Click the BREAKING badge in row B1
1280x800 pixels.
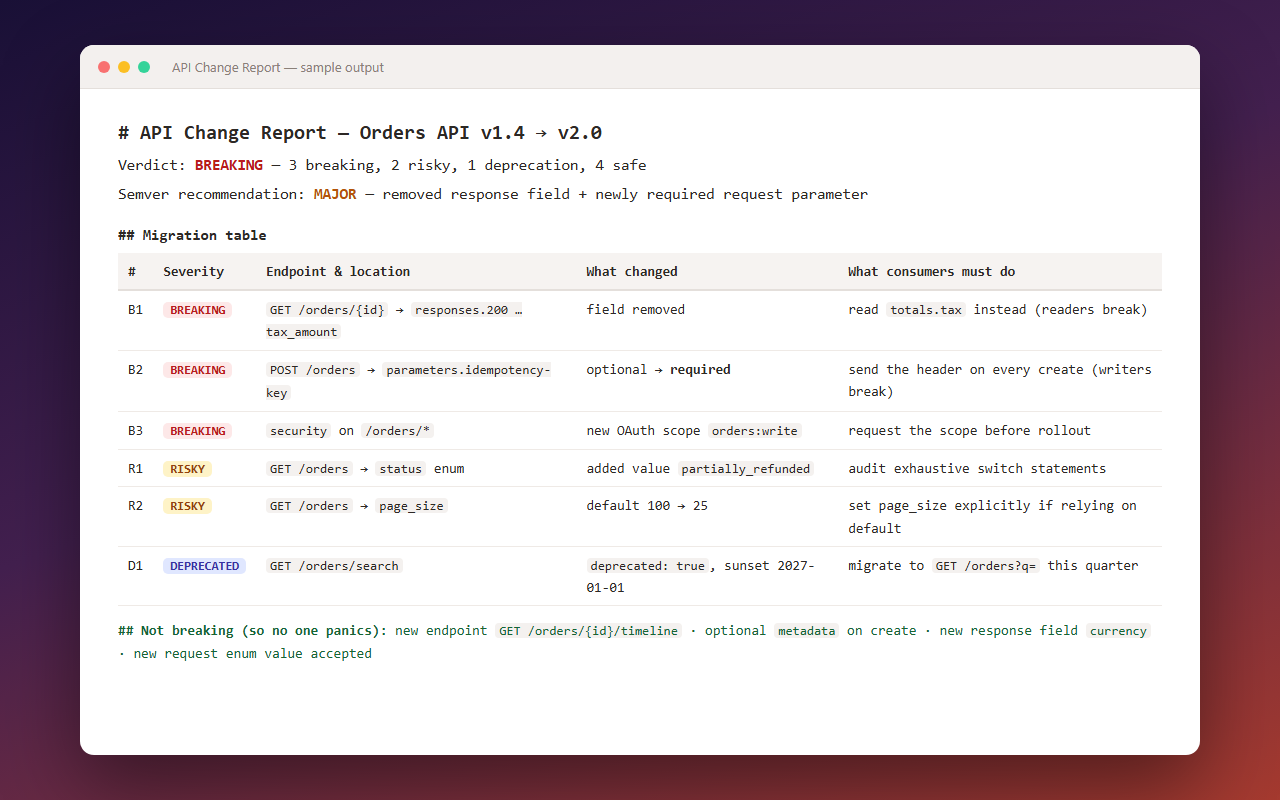[198, 310]
